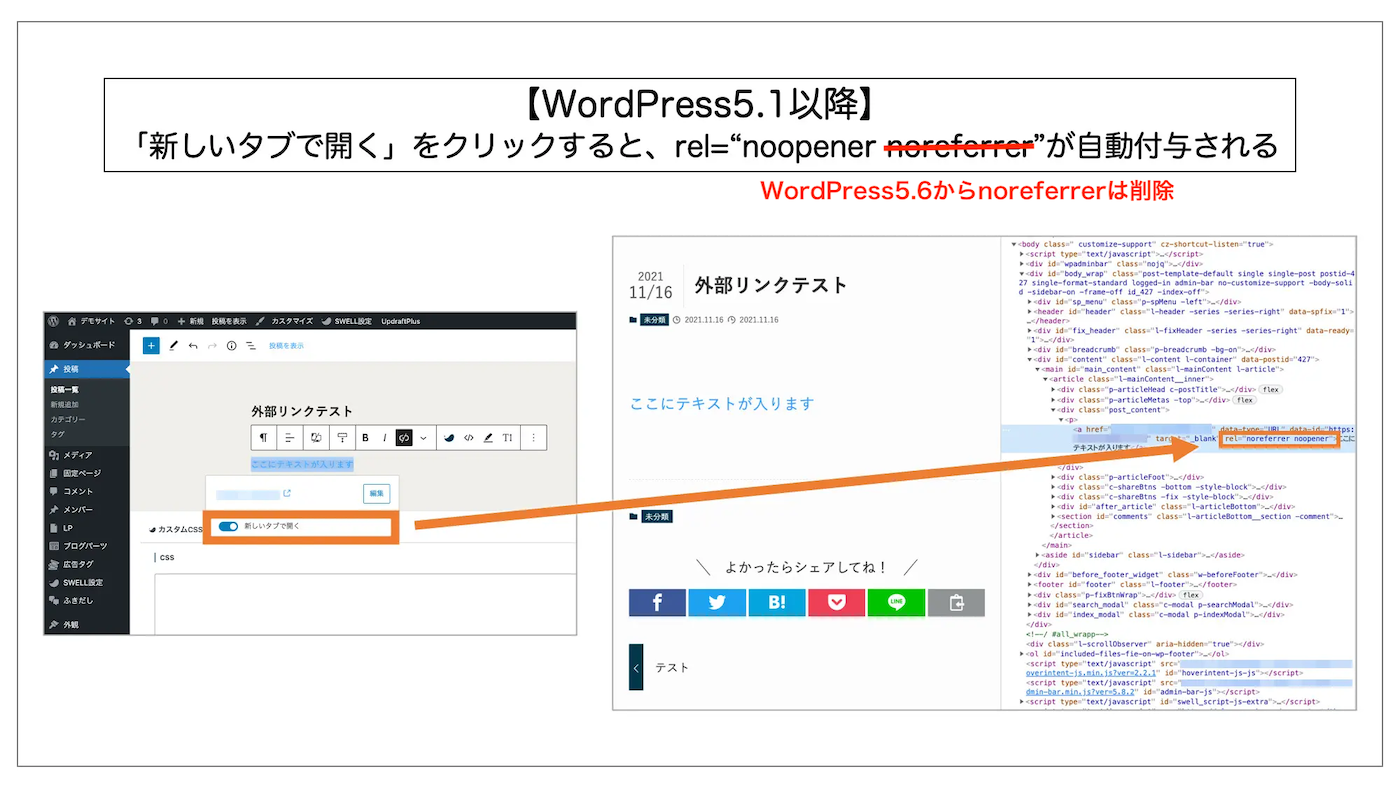Open 投稿一覧 submenu item
Viewport: 1400px width, 788px height.
pyautogui.click(x=64, y=389)
